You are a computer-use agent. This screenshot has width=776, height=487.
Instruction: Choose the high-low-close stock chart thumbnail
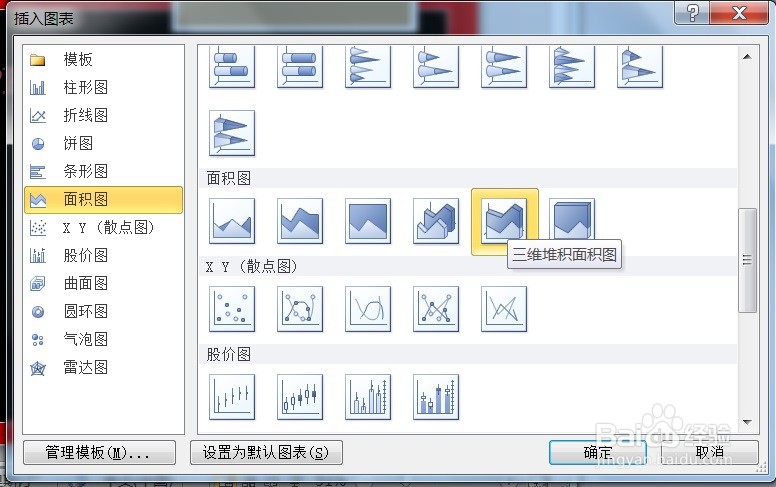point(232,397)
